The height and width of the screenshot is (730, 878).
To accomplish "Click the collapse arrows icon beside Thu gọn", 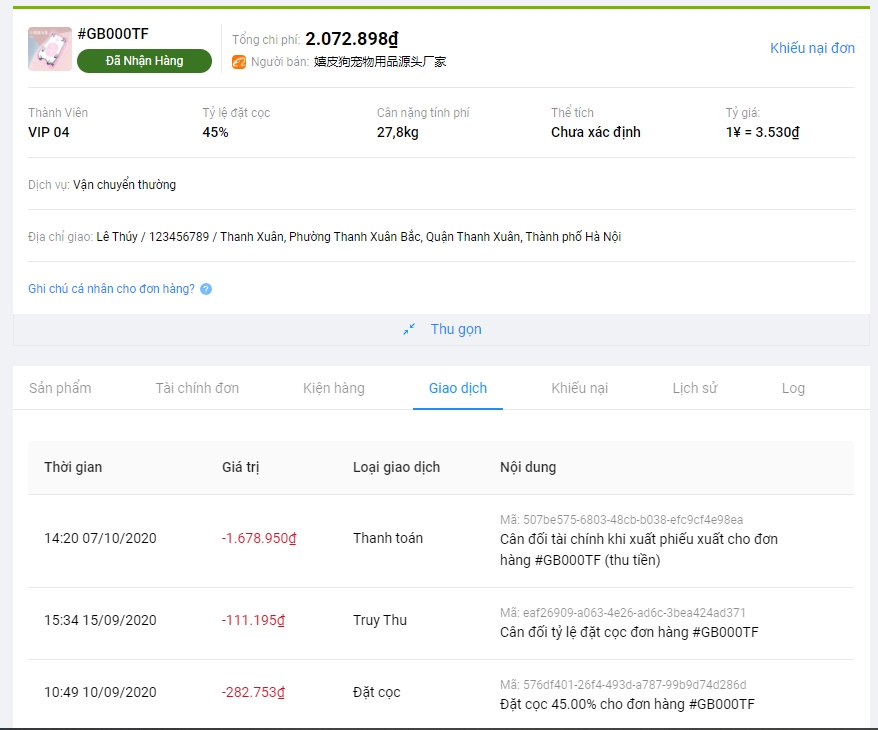I will [409, 329].
